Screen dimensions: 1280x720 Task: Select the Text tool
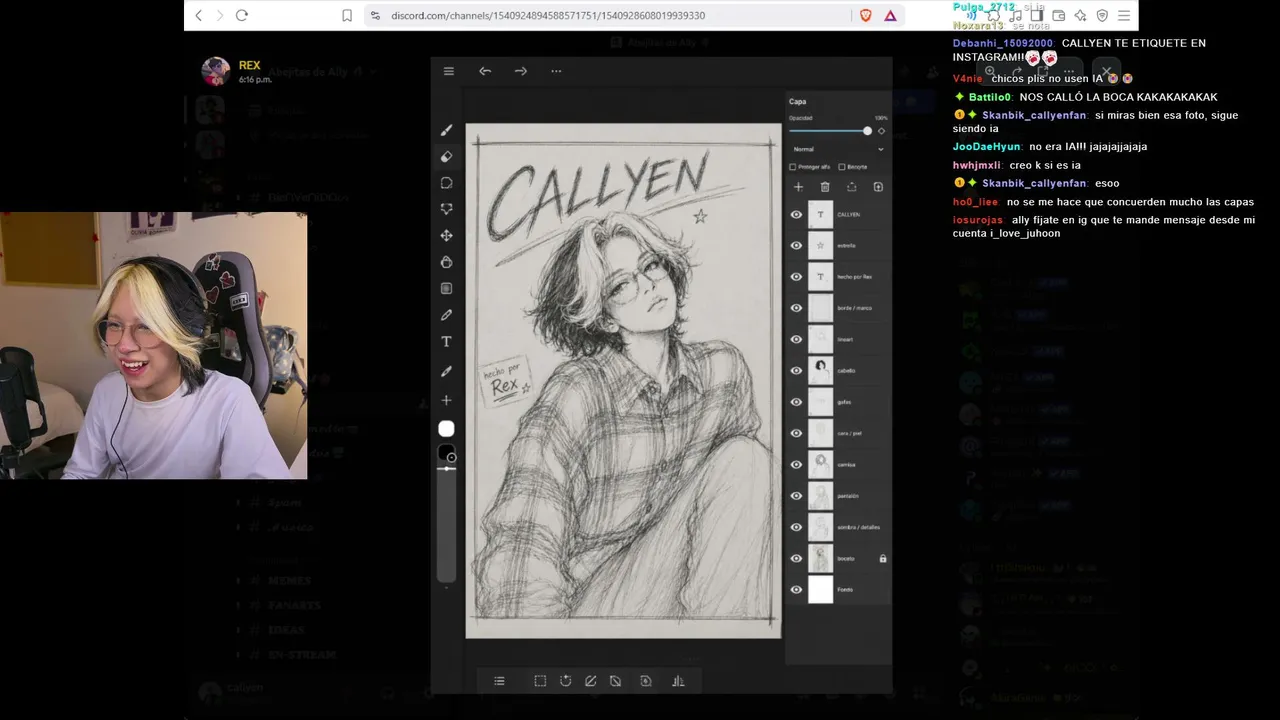tap(446, 342)
